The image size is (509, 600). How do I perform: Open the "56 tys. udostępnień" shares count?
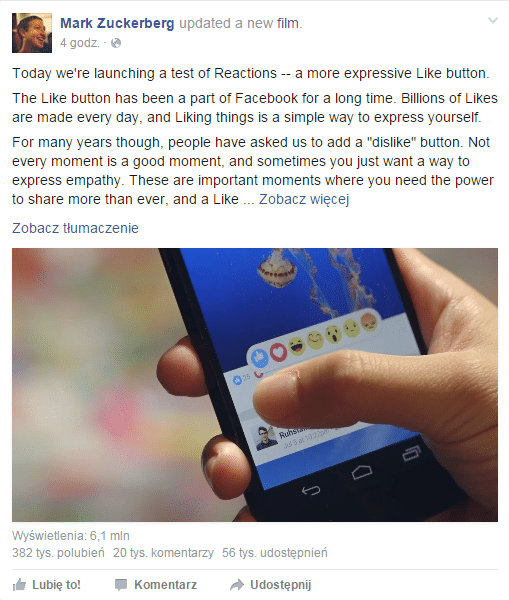275,553
